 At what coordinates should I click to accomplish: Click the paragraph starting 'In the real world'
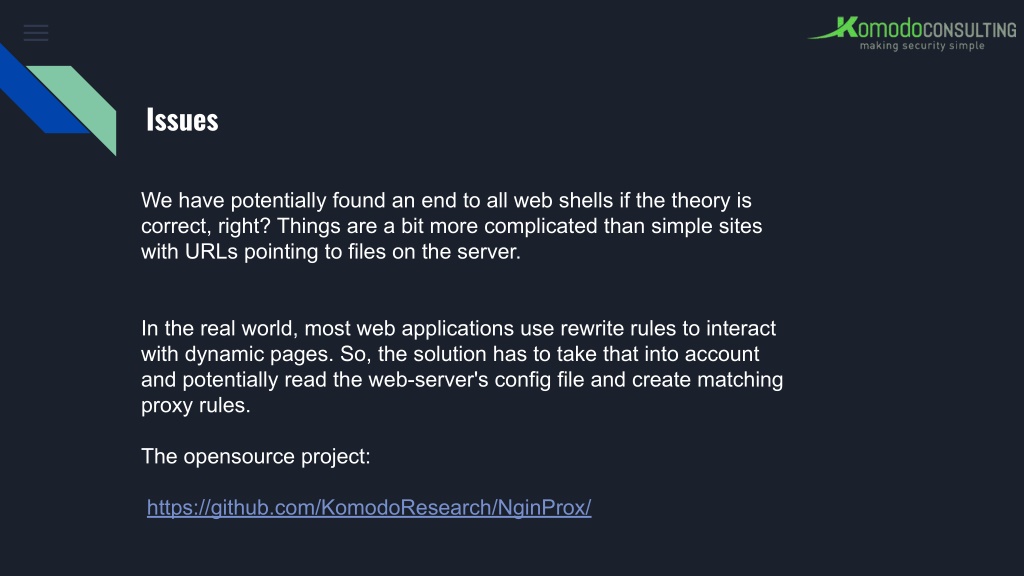pos(462,366)
